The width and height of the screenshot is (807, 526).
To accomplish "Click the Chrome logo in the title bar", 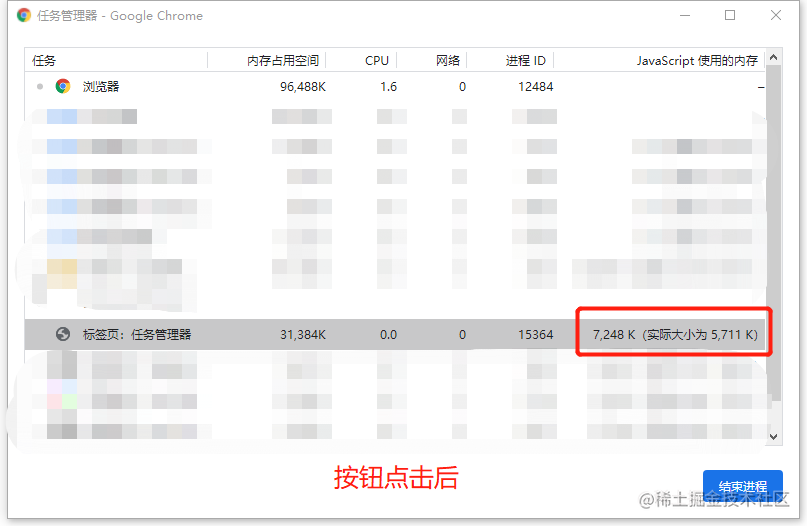I will coord(24,15).
